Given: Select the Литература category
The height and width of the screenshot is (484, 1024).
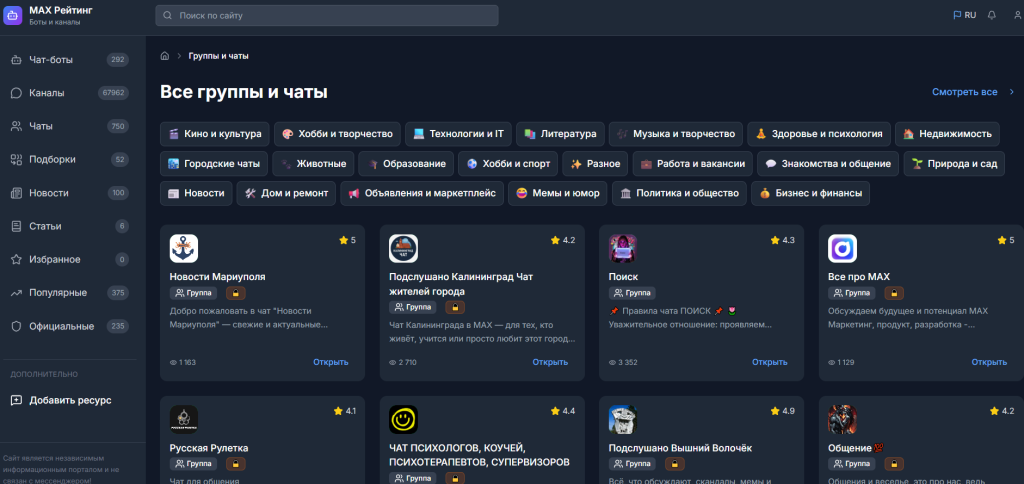Looking at the screenshot, I should click(560, 134).
